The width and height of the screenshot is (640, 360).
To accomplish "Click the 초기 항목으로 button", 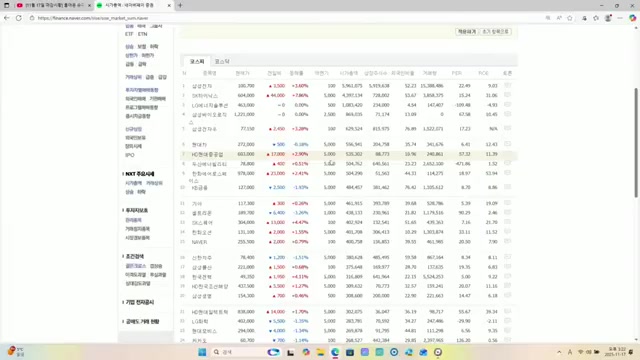I will pos(496,31).
